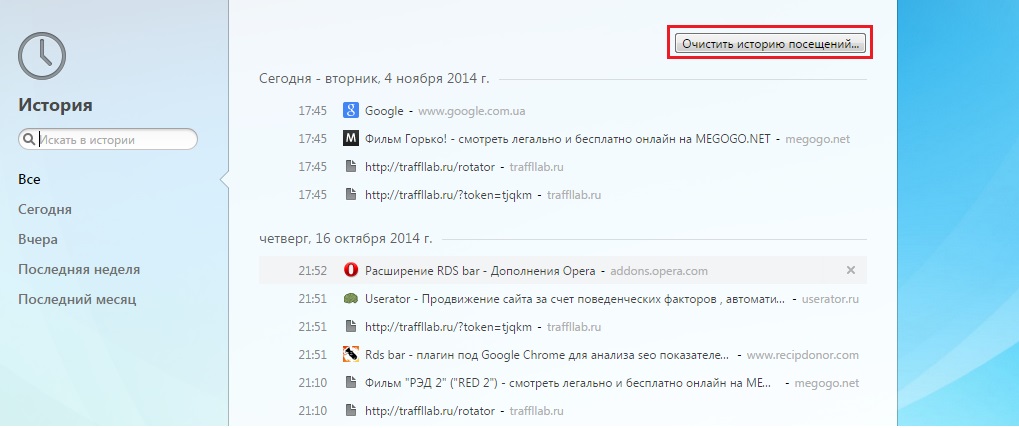
Task: Click the 21:52 timestamp
Action: [x=313, y=271]
